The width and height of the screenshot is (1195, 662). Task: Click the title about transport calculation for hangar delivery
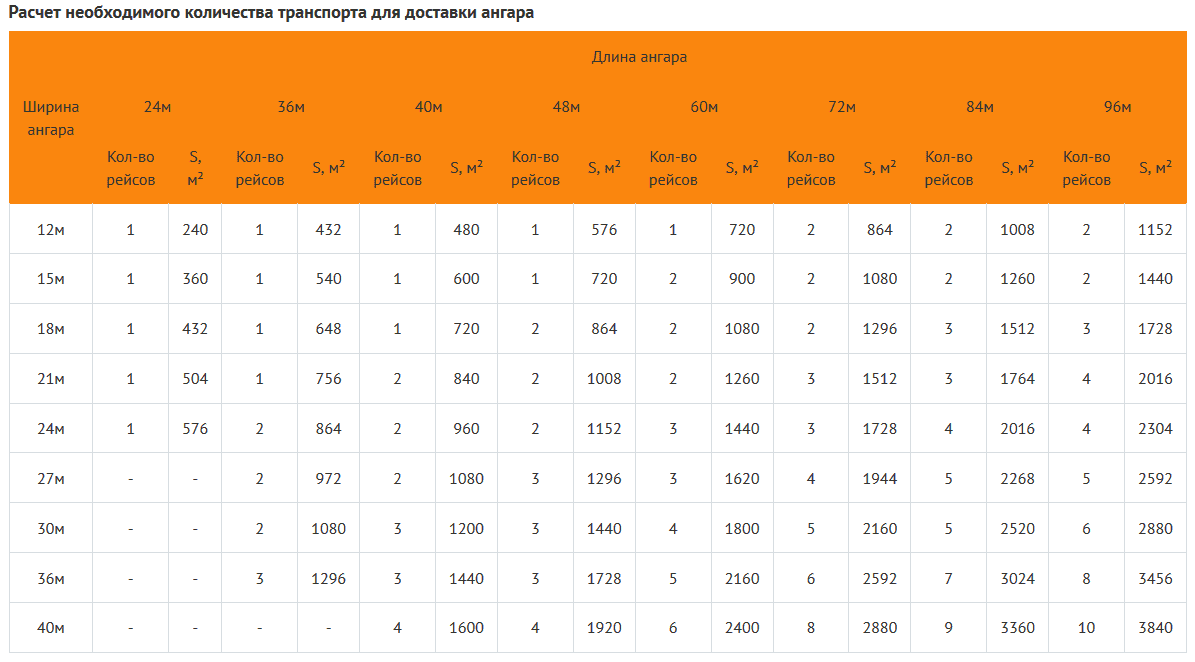[271, 13]
